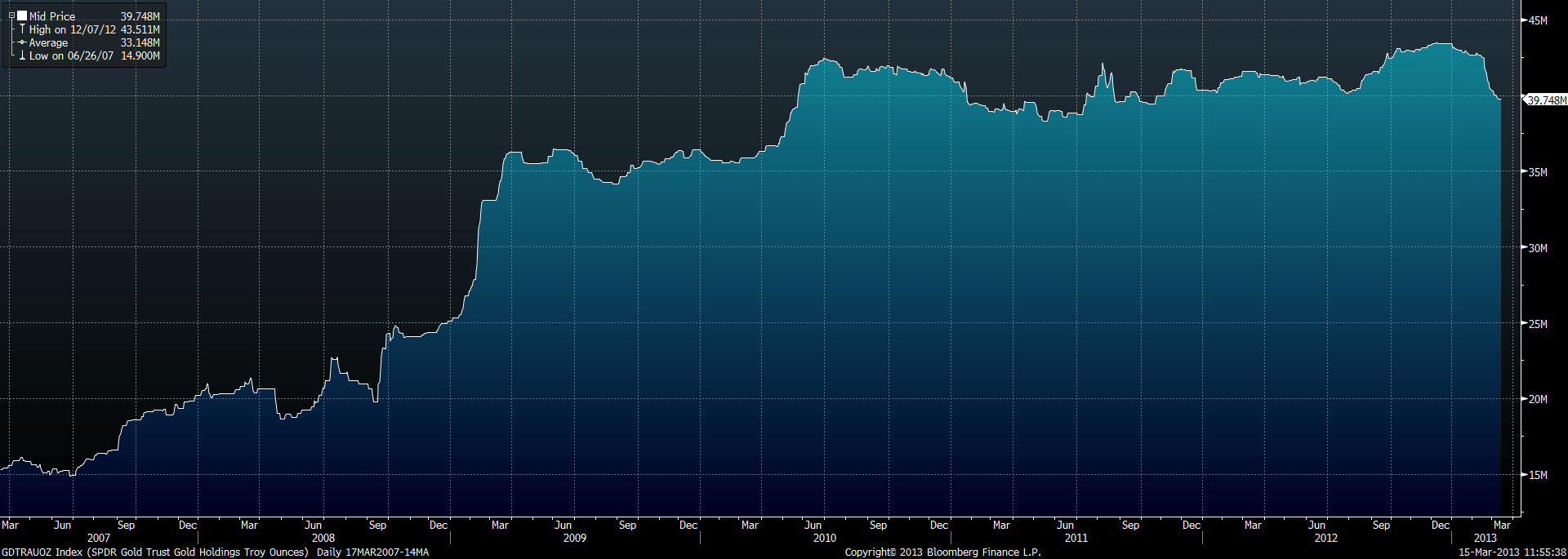Click the 35M y-axis label
Viewport: 1568px width, 559px height.
click(1538, 172)
